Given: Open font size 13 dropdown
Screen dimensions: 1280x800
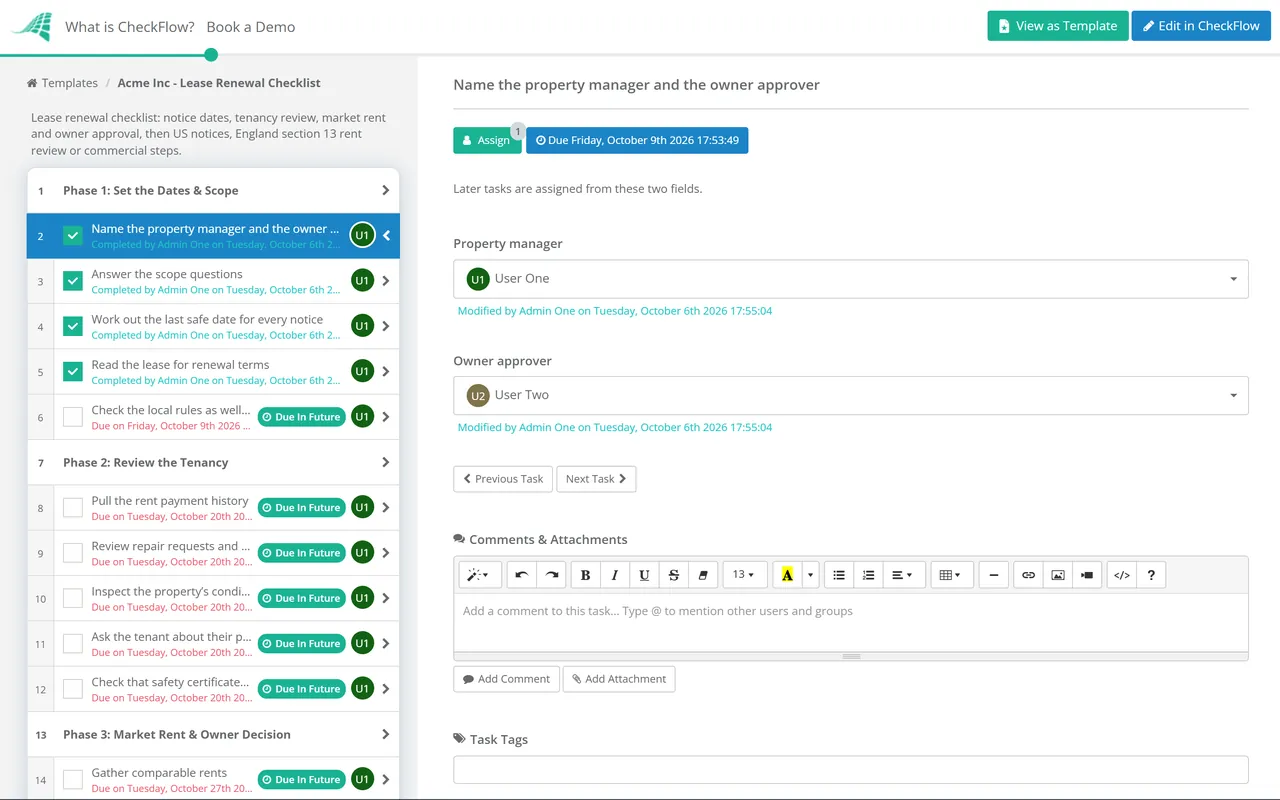Looking at the screenshot, I should click(745, 575).
